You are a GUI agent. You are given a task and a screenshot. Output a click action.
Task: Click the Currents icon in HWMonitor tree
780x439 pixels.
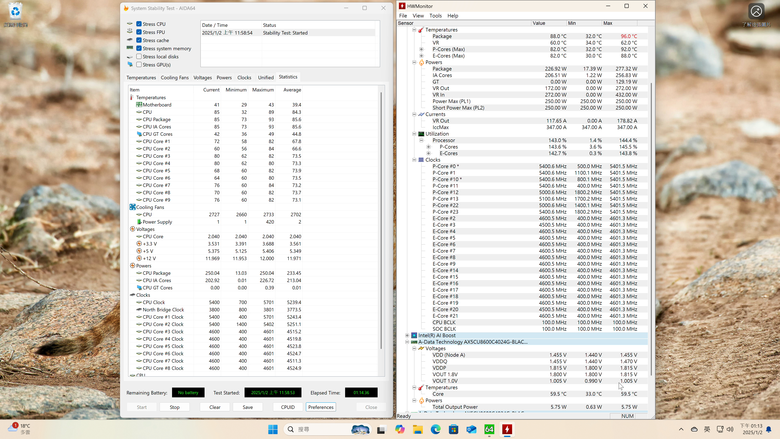coord(421,114)
